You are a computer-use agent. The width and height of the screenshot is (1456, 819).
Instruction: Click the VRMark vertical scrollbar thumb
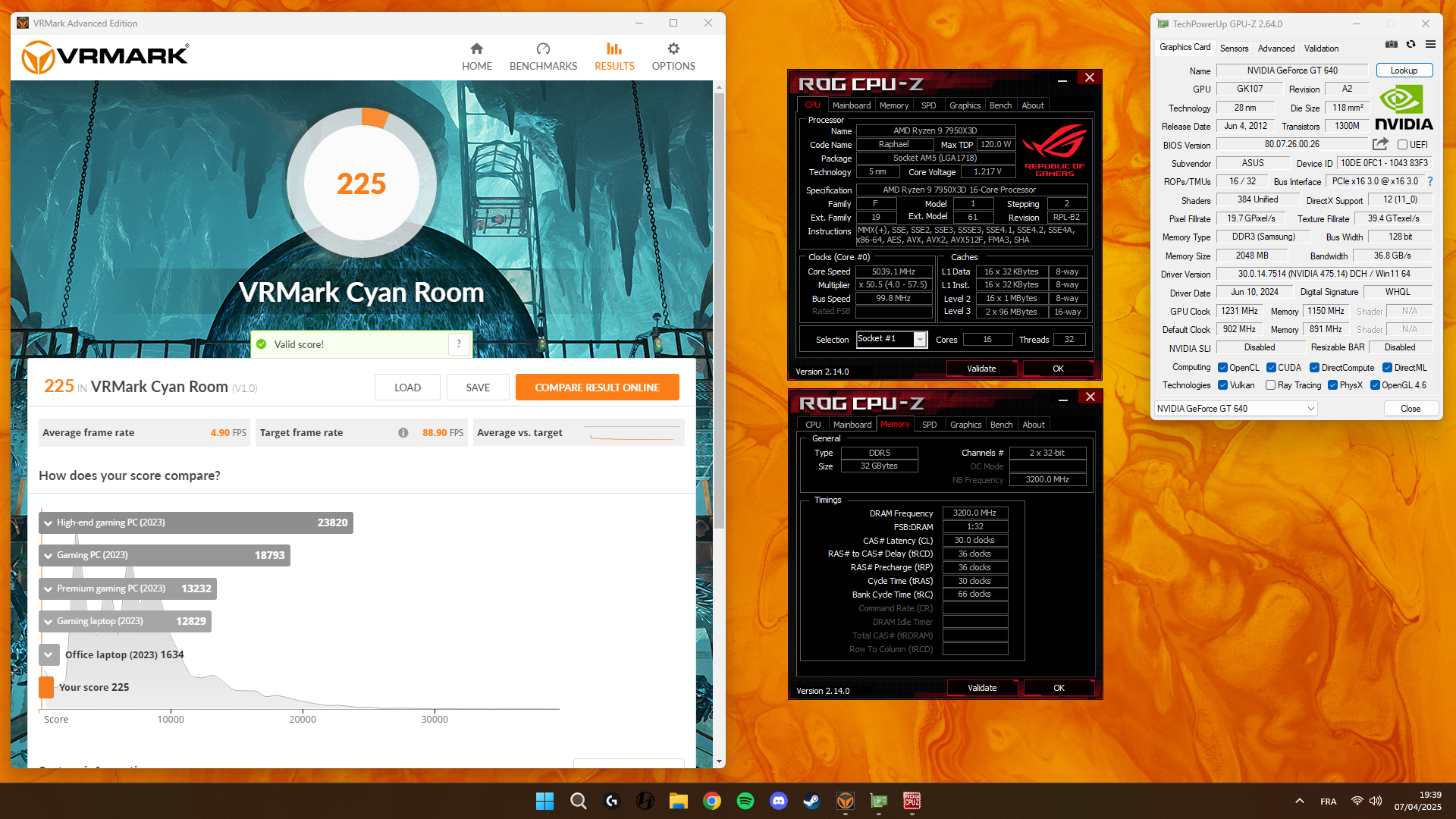pos(719,311)
